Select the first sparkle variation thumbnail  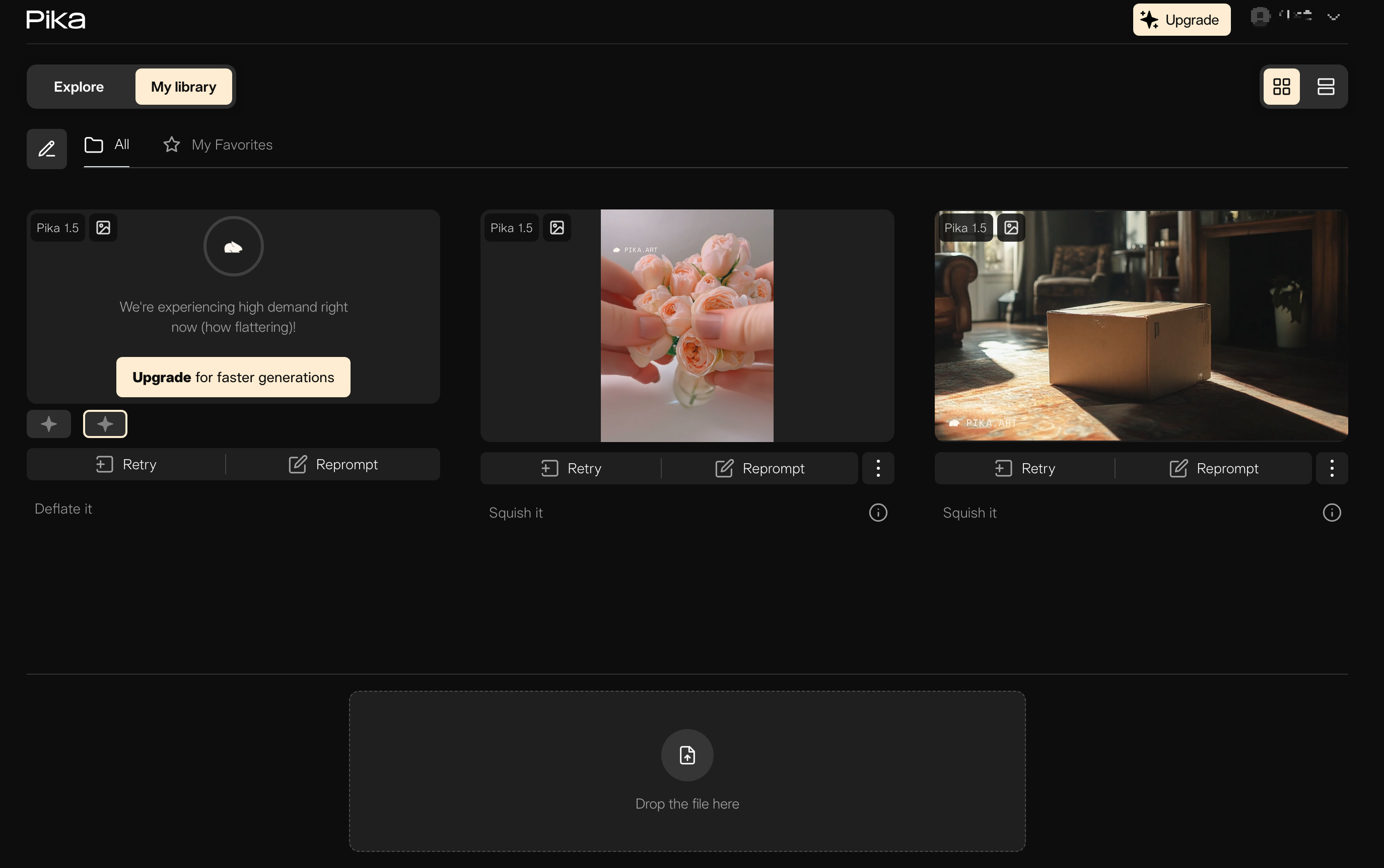[x=49, y=424]
